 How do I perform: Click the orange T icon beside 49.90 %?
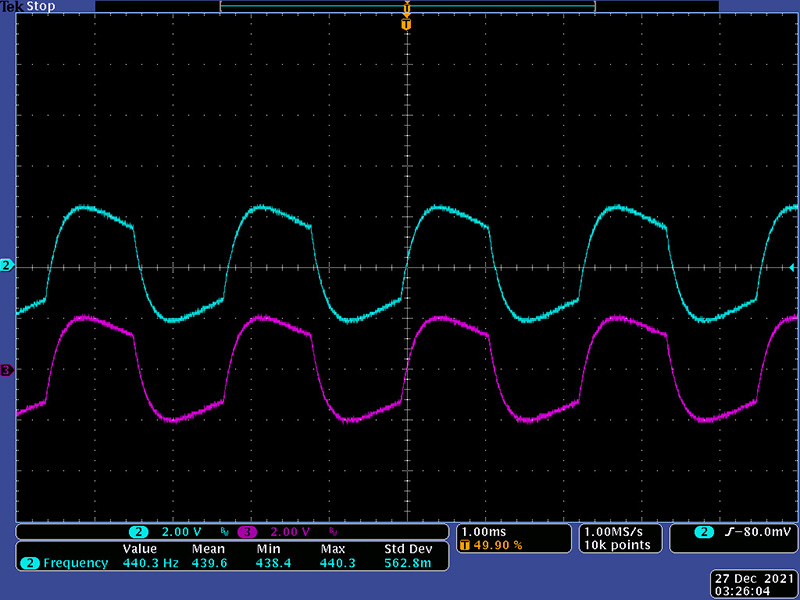[465, 545]
